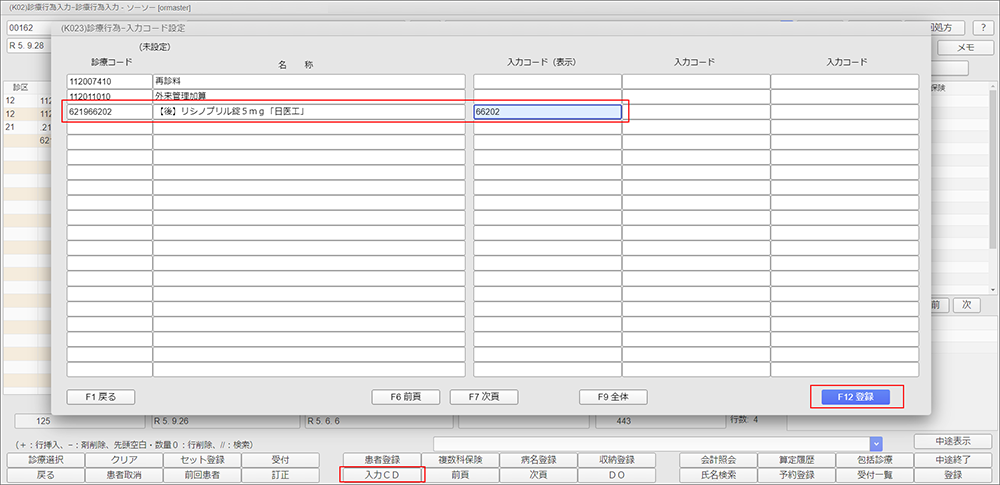The height and width of the screenshot is (485, 1000).
Task: Open the dropdown arrow beside 中途表示
Action: click(876, 442)
